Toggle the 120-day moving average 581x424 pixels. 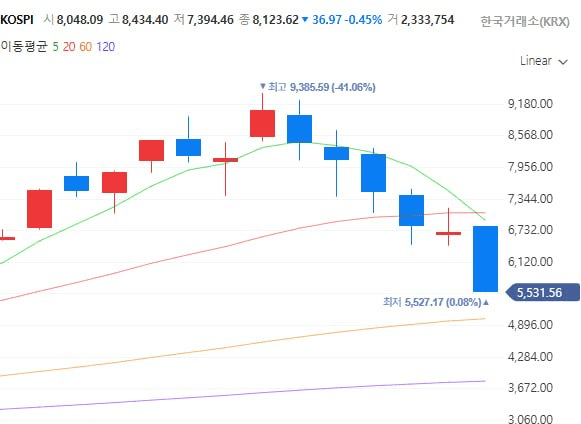[x=106, y=47]
